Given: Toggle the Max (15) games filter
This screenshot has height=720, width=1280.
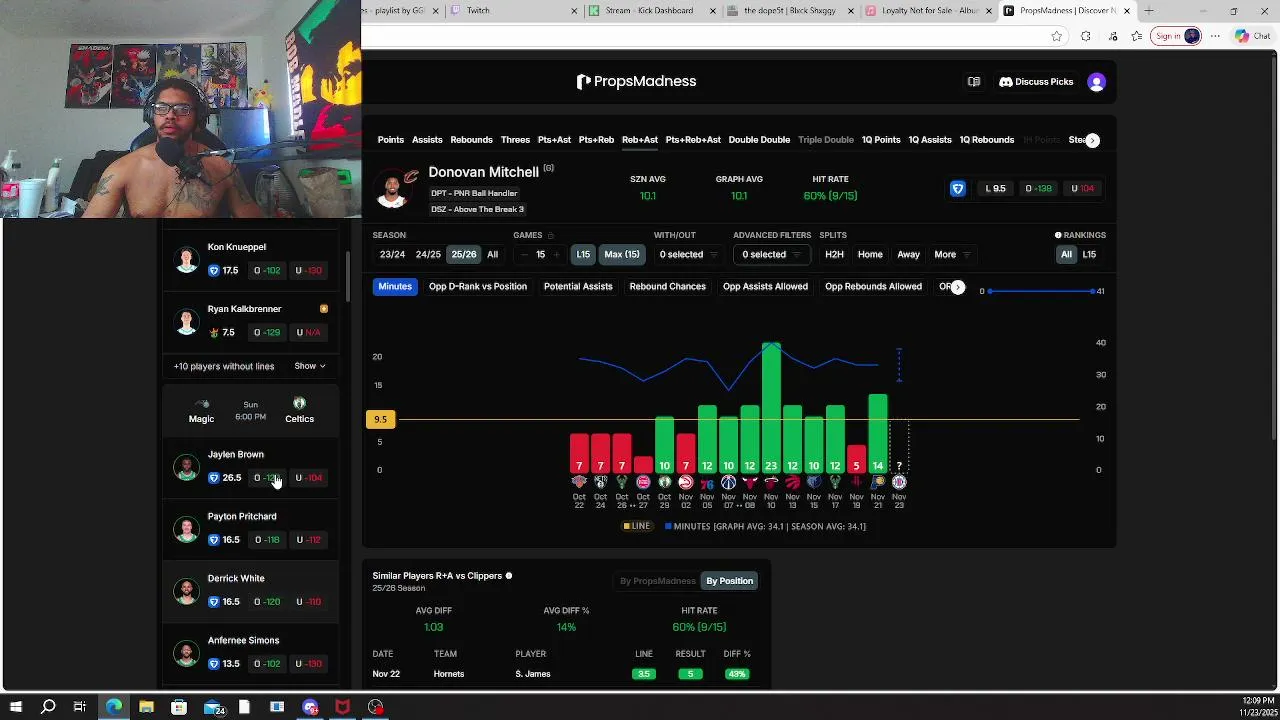Looking at the screenshot, I should (621, 255).
